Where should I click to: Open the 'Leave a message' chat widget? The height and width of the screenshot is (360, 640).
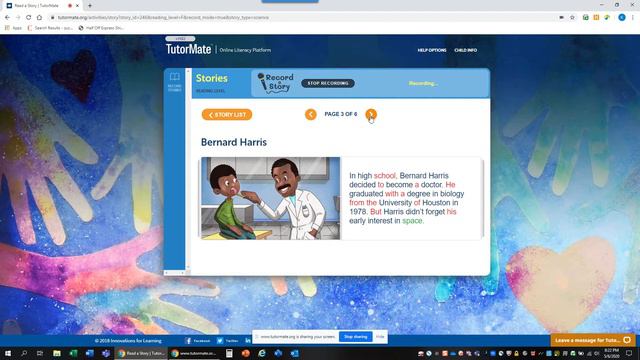593,340
